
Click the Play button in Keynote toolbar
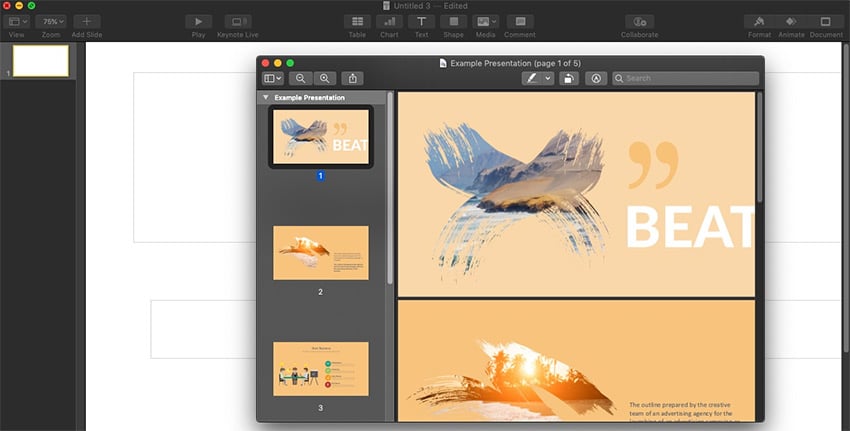(200, 21)
